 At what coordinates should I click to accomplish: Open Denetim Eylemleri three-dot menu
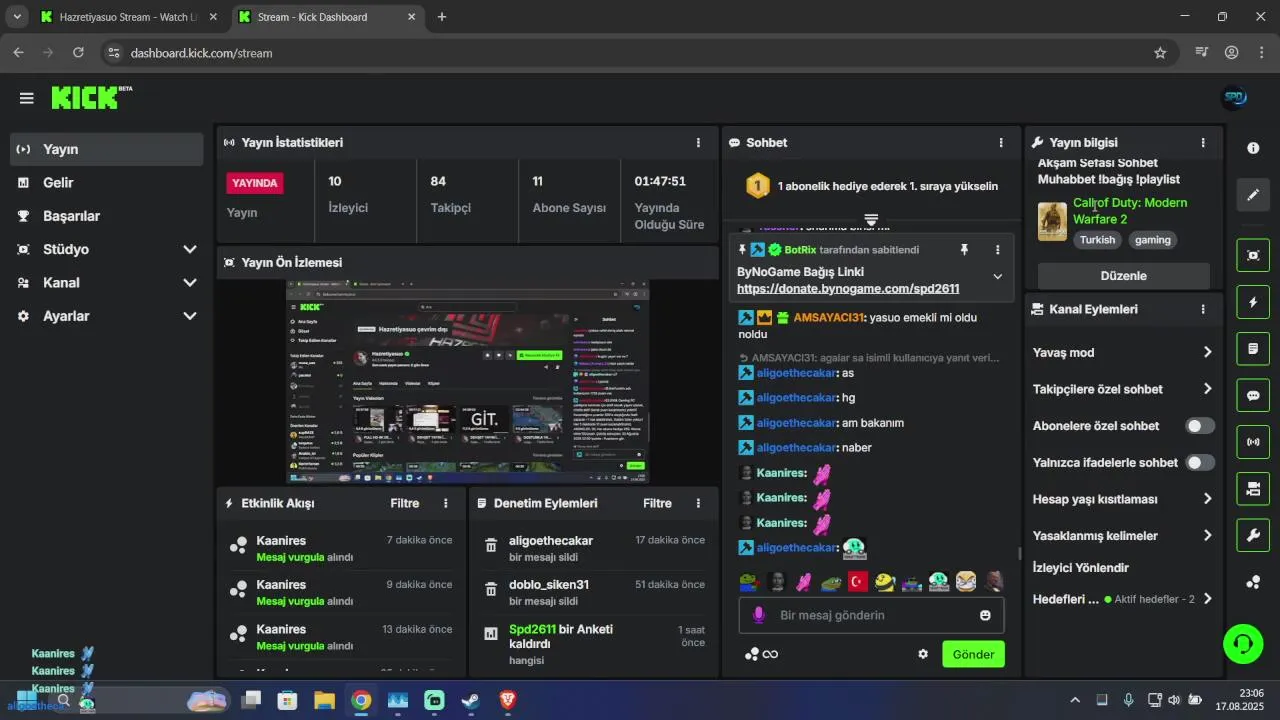[698, 504]
